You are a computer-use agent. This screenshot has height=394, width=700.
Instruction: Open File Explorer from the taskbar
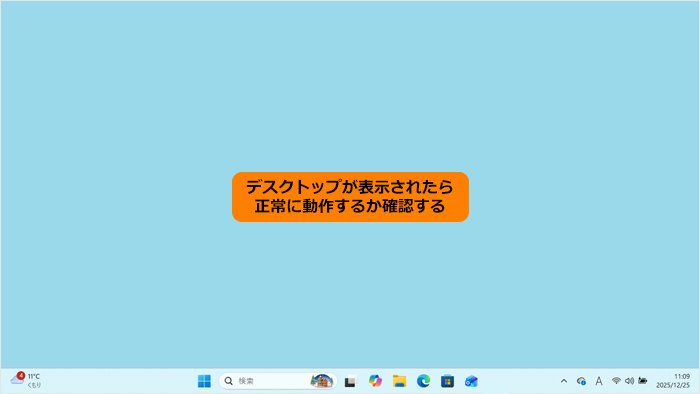399,381
